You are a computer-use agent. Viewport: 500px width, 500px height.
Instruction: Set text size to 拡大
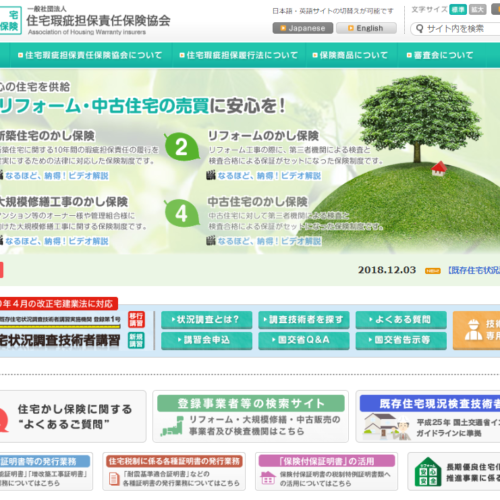tap(477, 10)
